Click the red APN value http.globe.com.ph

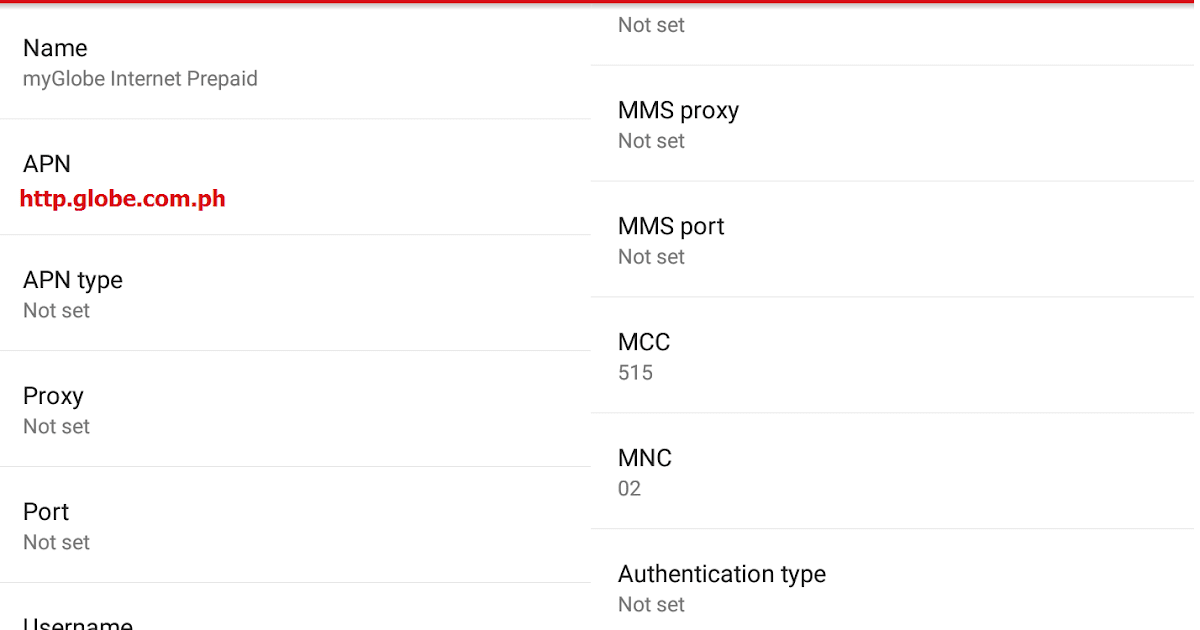tap(124, 198)
